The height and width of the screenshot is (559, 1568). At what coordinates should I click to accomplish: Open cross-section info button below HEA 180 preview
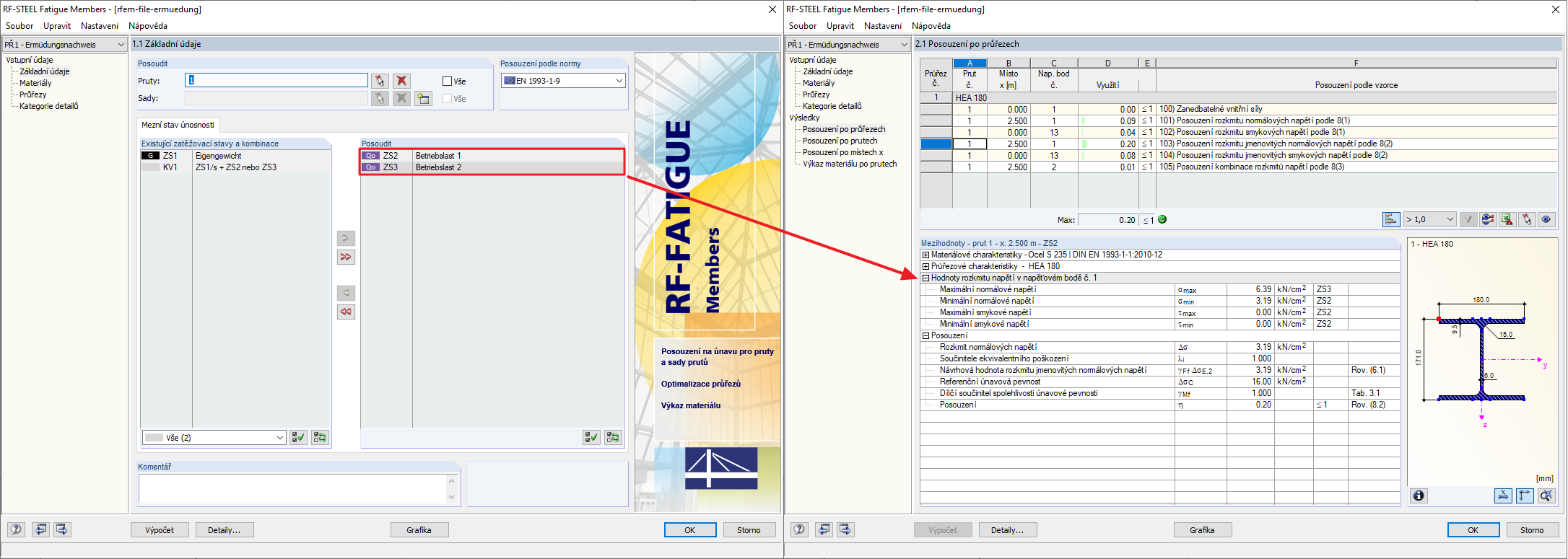(1419, 496)
